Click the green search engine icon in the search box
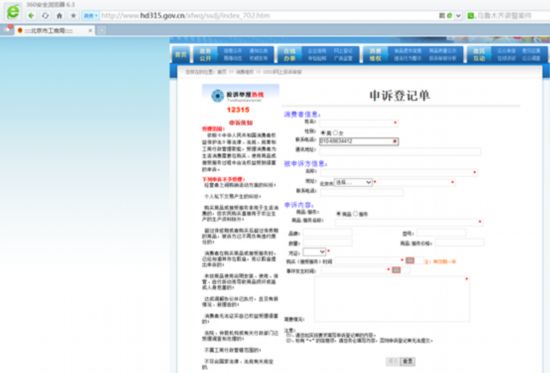The image size is (550, 373). click(471, 15)
